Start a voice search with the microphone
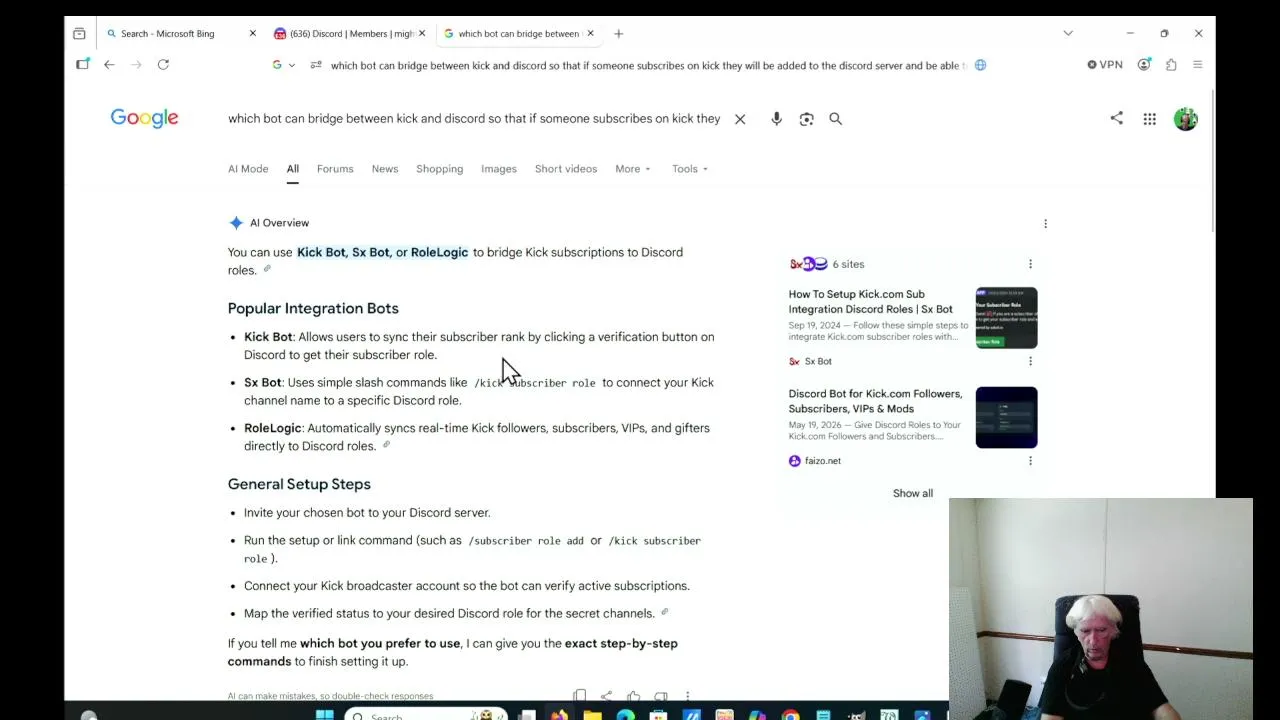The image size is (1280, 720). pyautogui.click(x=776, y=119)
